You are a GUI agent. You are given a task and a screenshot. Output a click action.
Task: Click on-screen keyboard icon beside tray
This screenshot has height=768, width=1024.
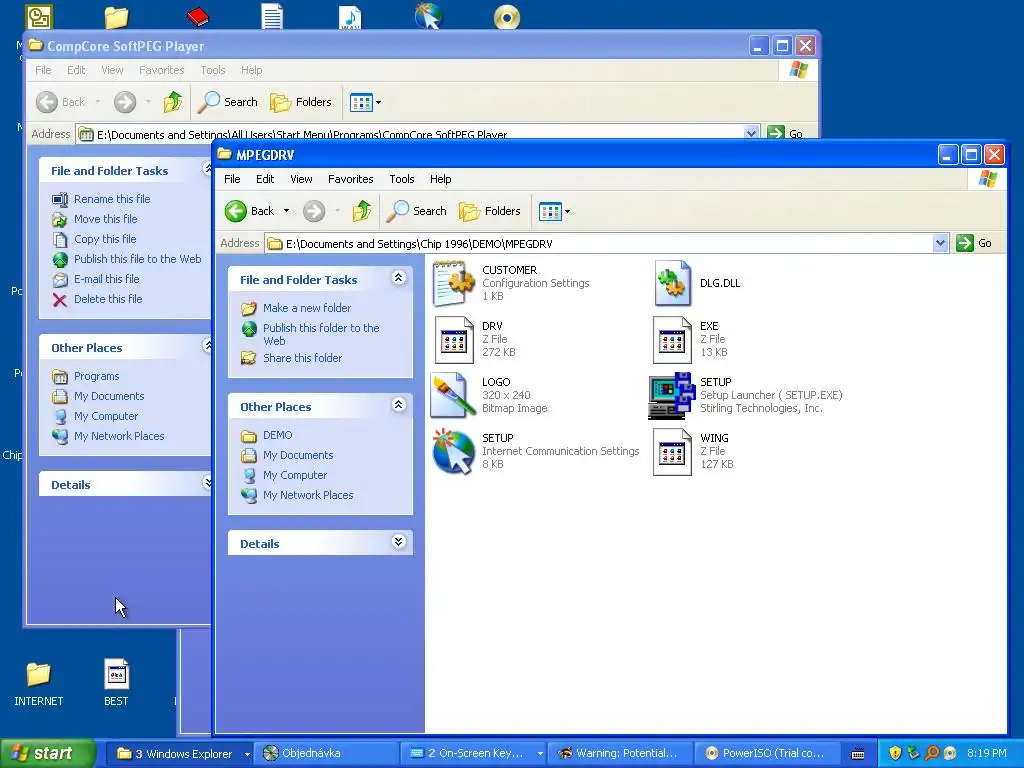click(859, 754)
